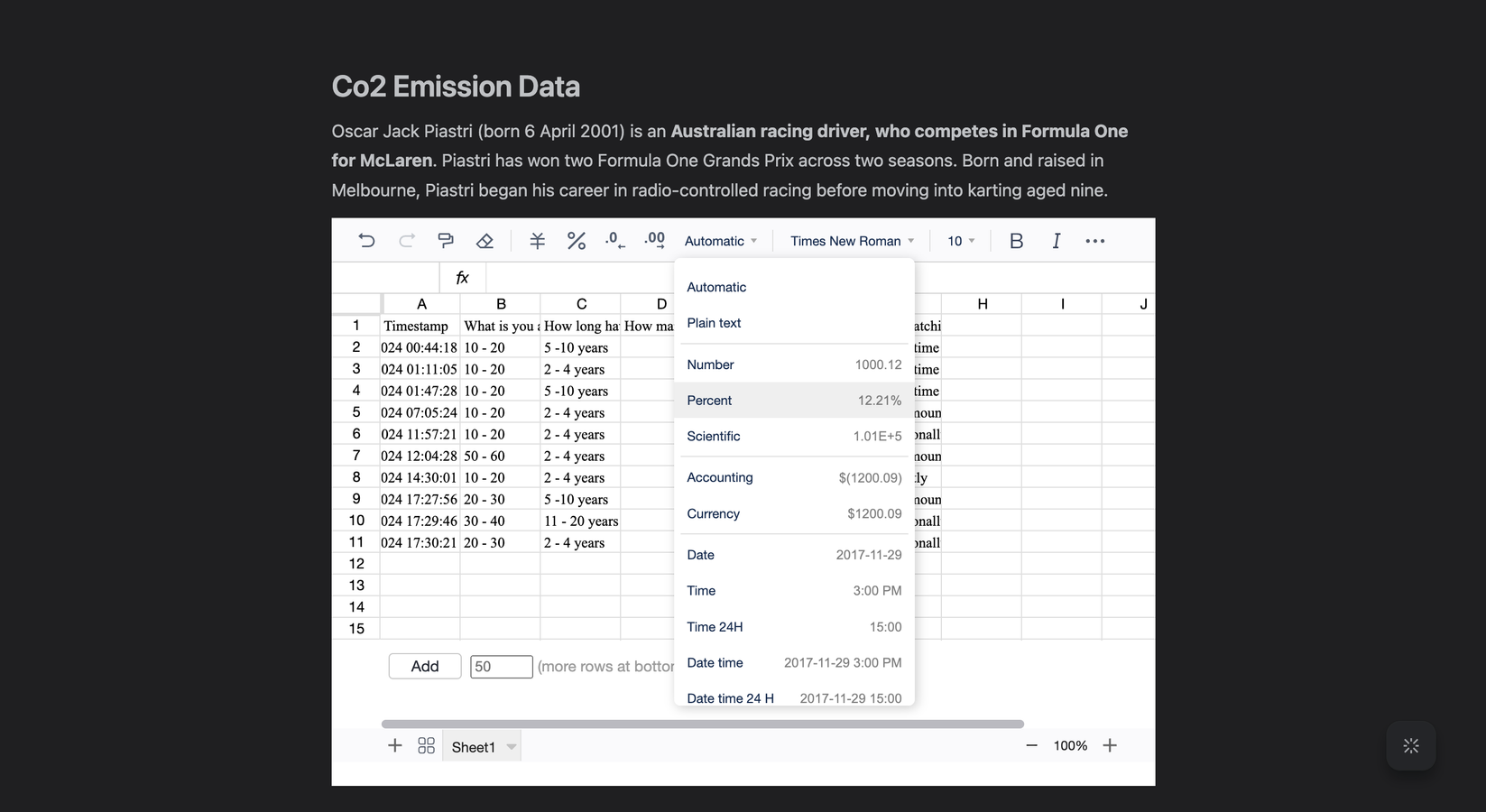Open the Times New Roman font dropdown
The width and height of the screenshot is (1486, 812).
coord(853,241)
